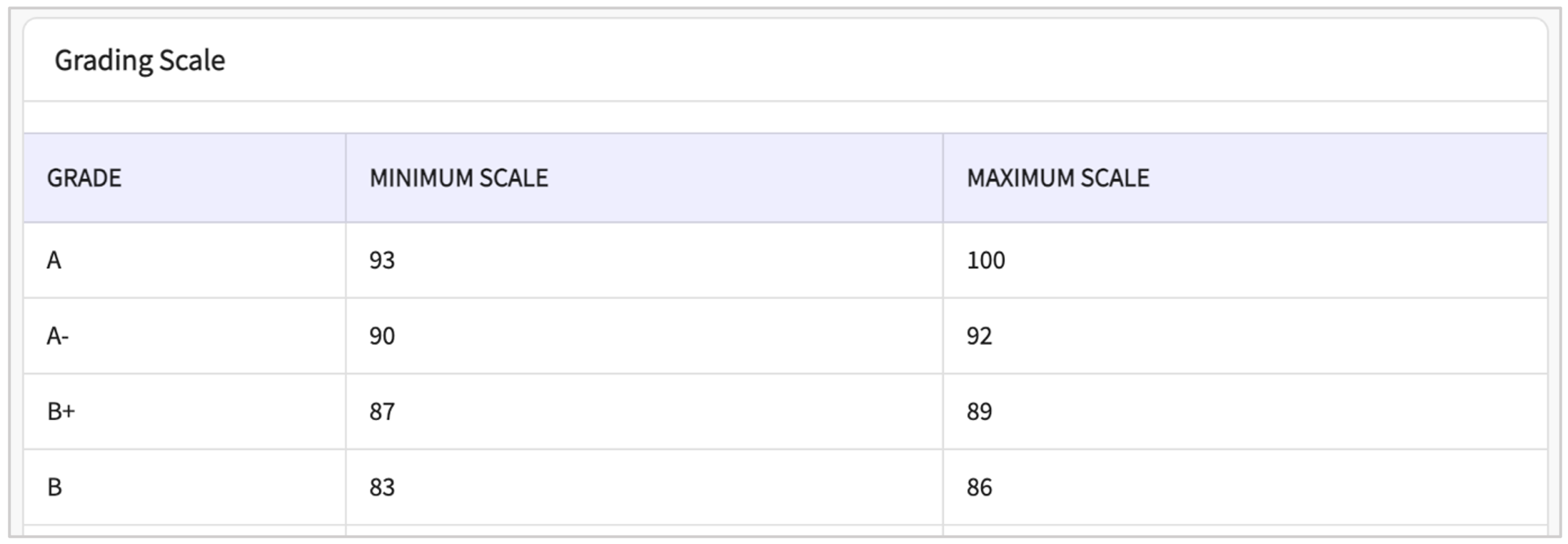Screen dimensions: 1568x544
Task: Select the plain B grade cell
Action: pos(55,488)
